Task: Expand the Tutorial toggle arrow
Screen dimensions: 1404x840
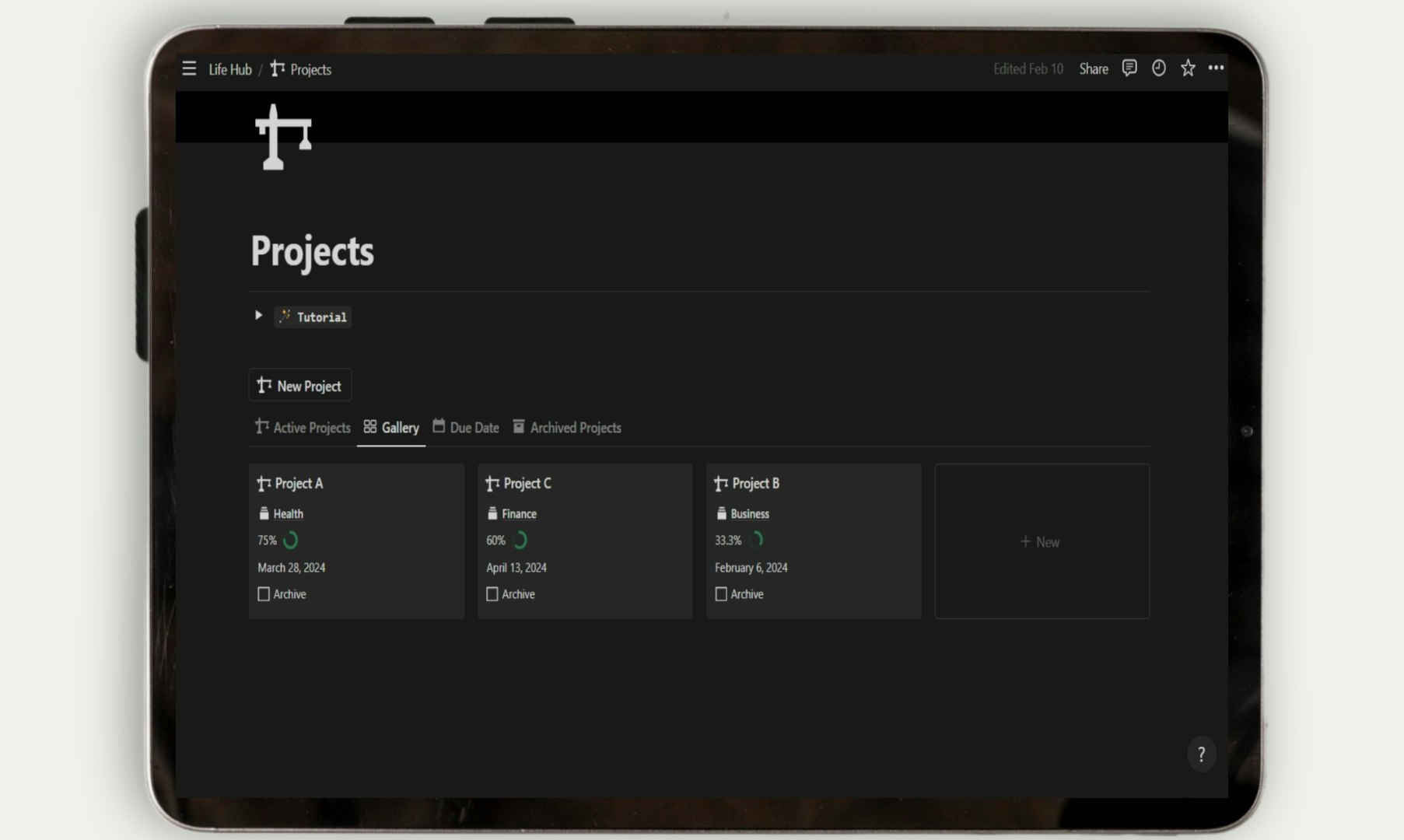Action: coord(258,315)
